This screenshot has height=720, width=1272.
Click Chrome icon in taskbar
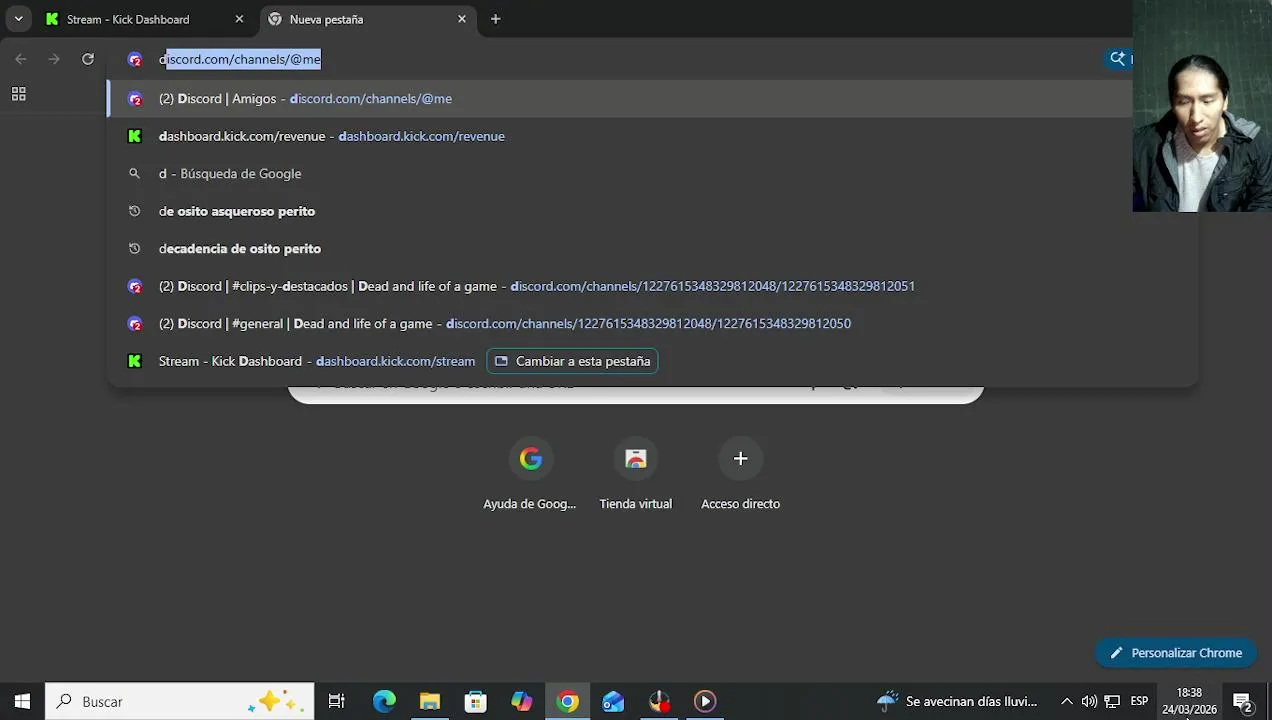point(568,701)
